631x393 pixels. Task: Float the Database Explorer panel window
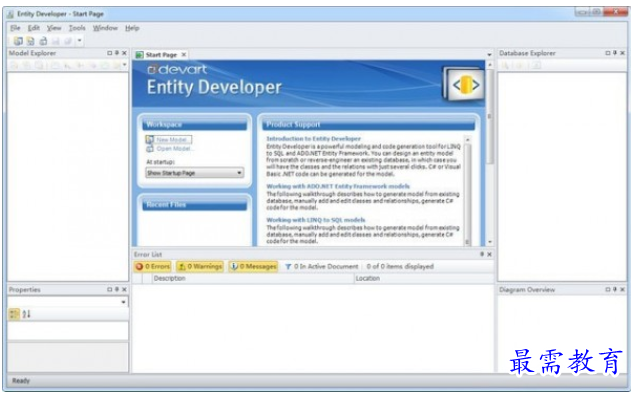608,53
